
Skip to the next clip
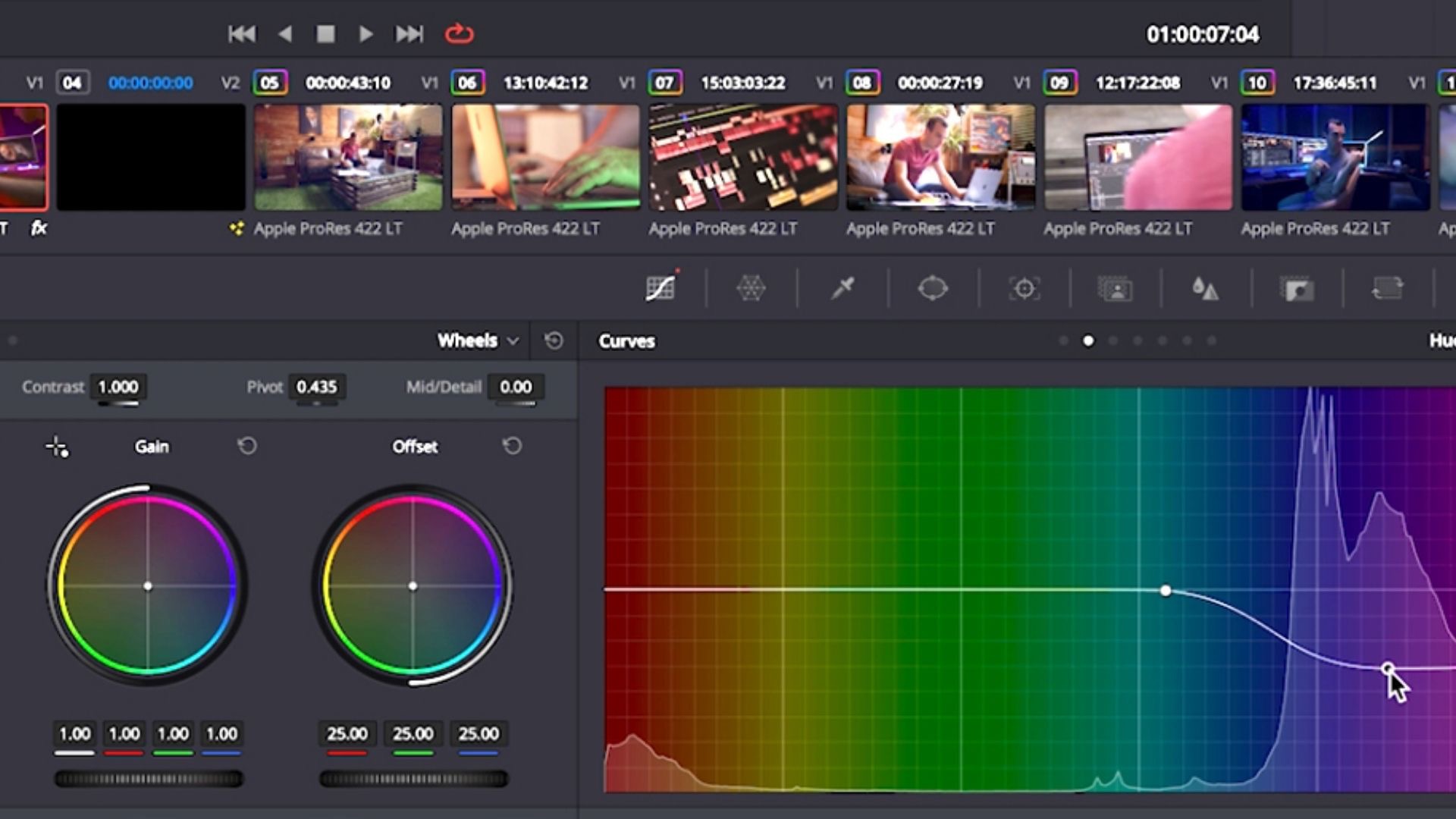pyautogui.click(x=409, y=34)
